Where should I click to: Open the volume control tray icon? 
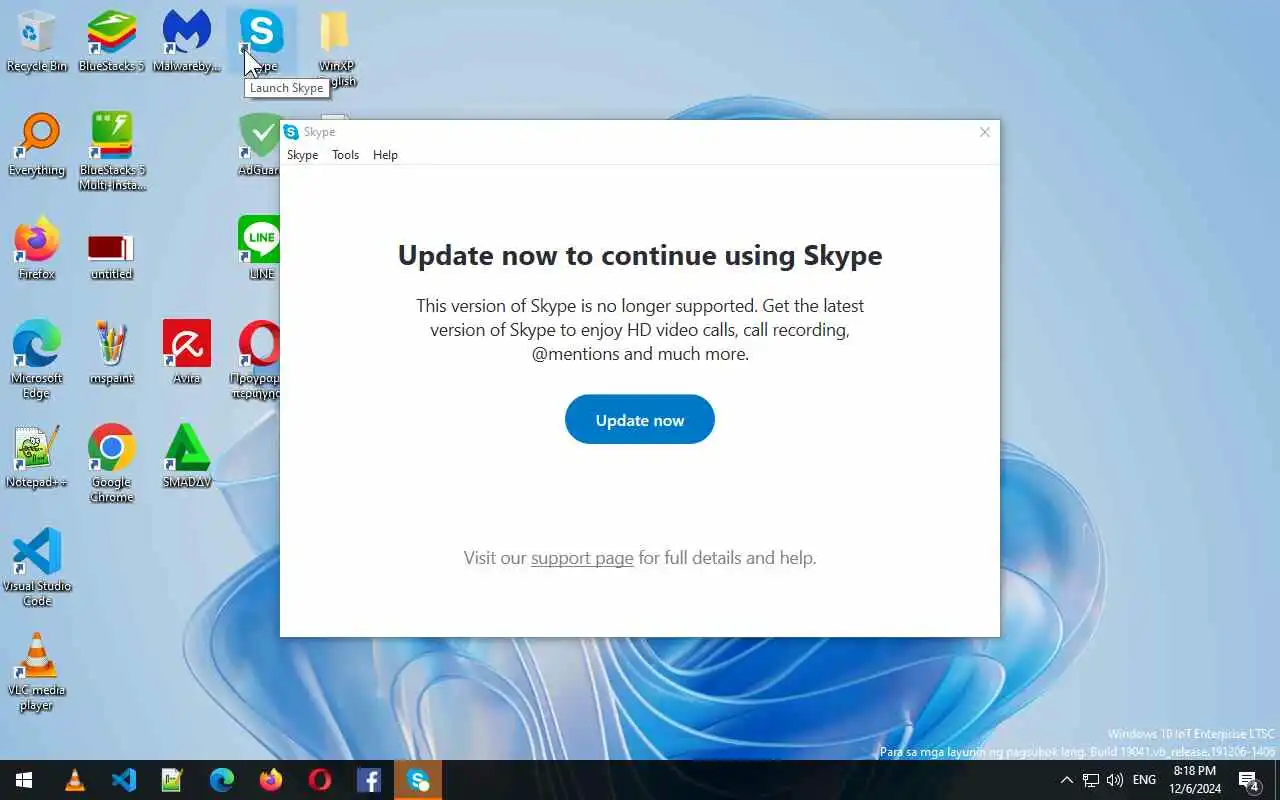(1115, 780)
